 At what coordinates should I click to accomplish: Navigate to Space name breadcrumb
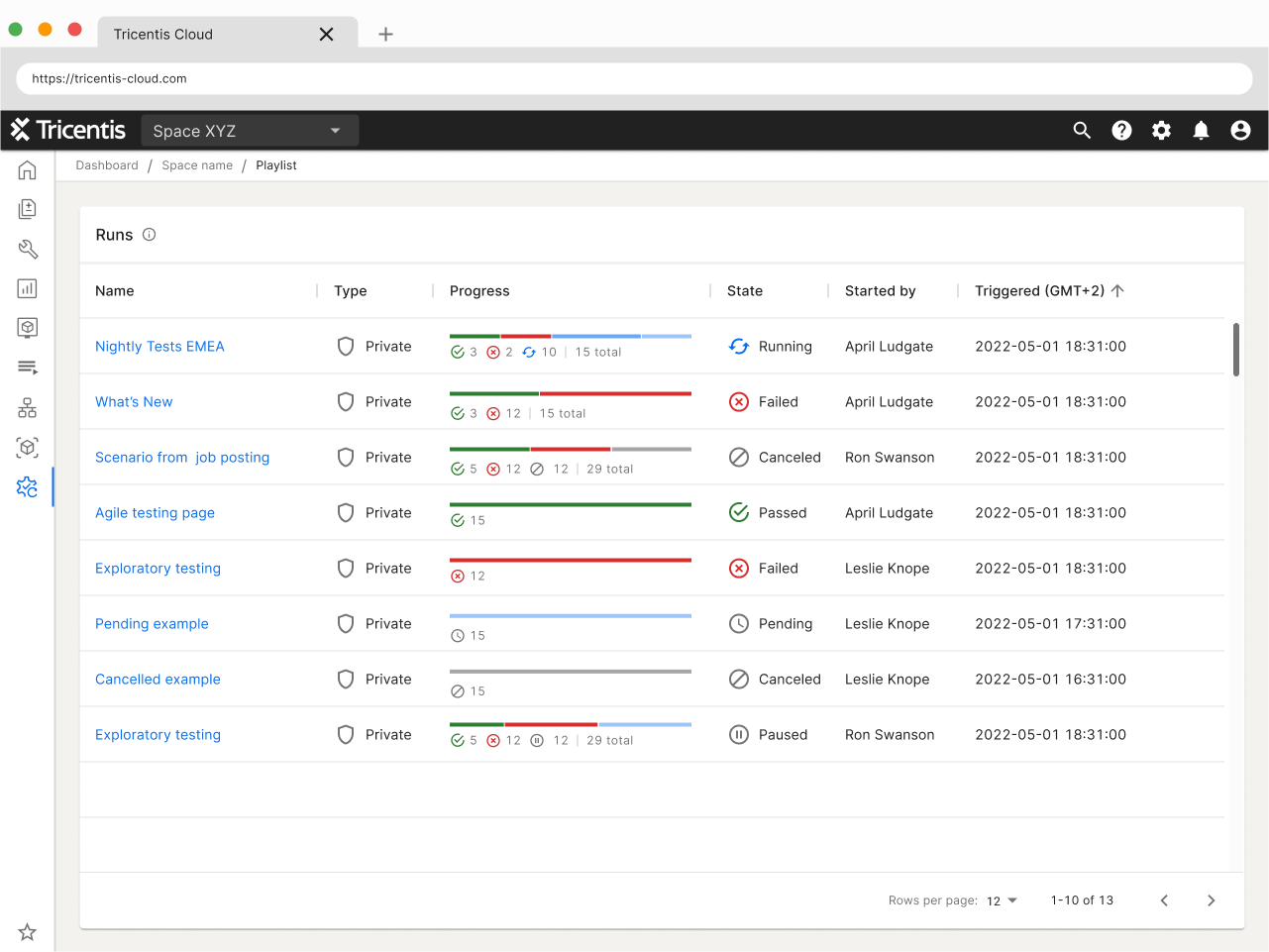(x=197, y=165)
